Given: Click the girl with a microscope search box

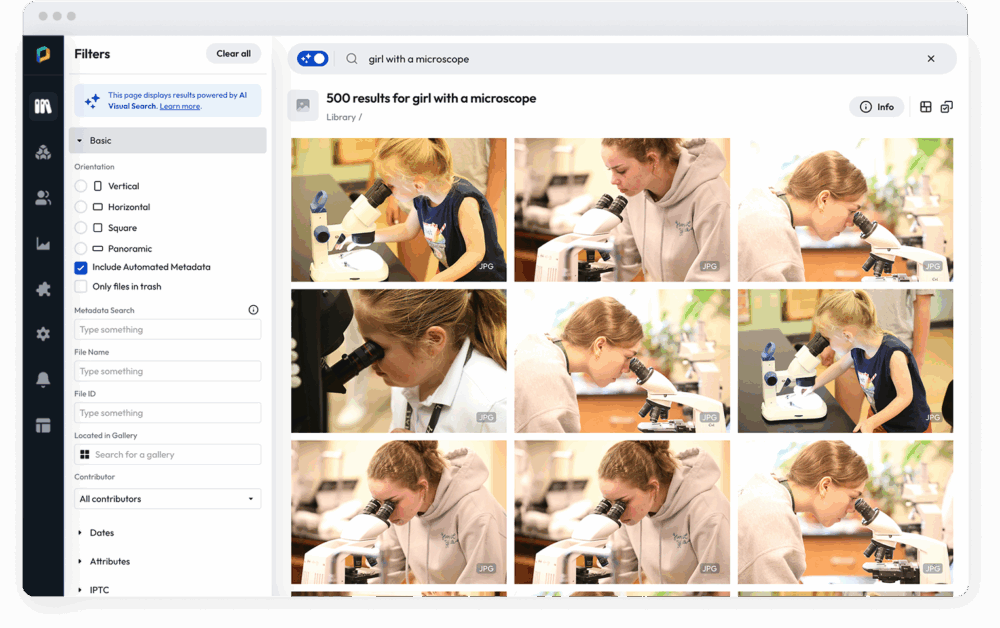Looking at the screenshot, I should pyautogui.click(x=622, y=59).
